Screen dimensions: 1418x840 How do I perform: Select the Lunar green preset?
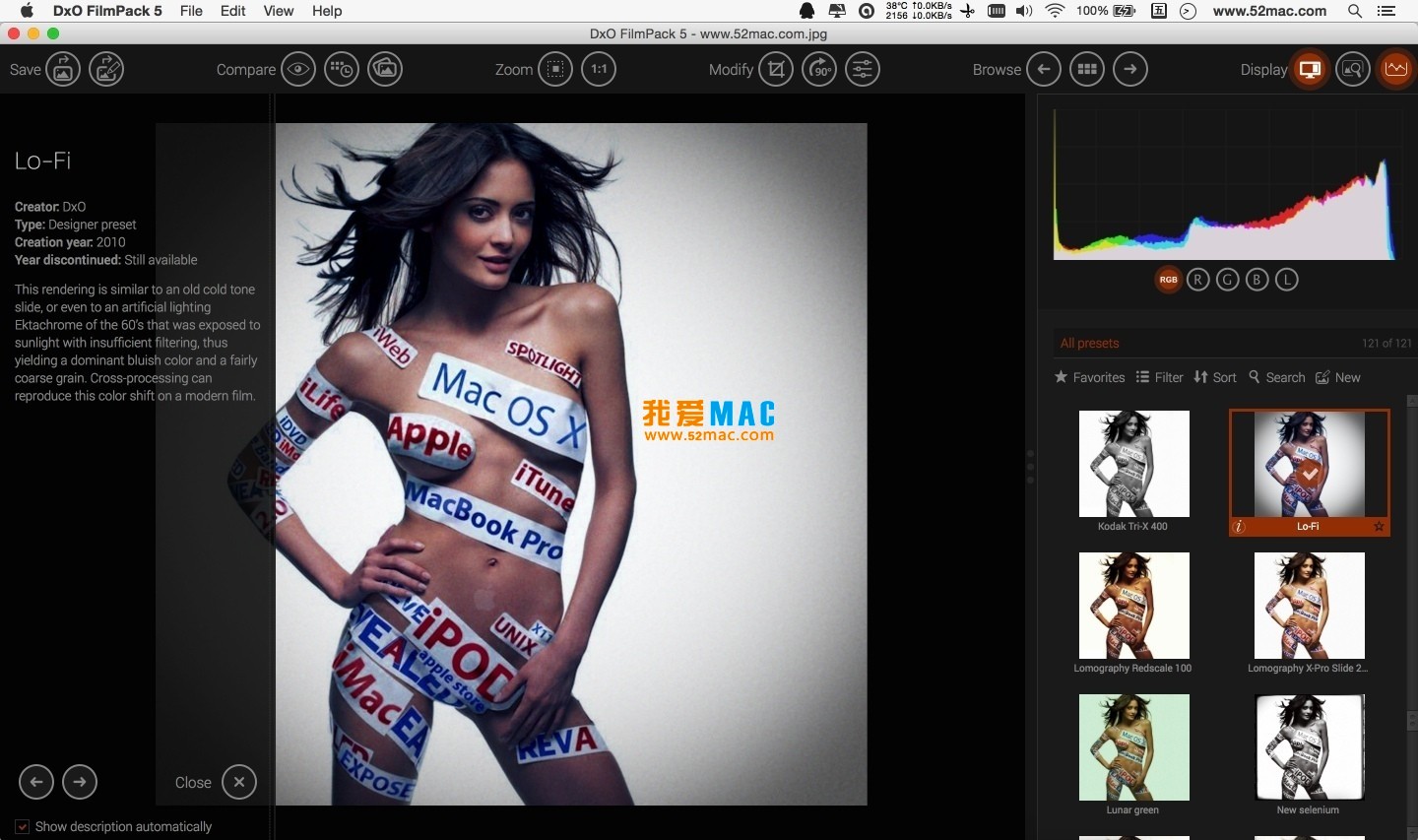pyautogui.click(x=1133, y=747)
